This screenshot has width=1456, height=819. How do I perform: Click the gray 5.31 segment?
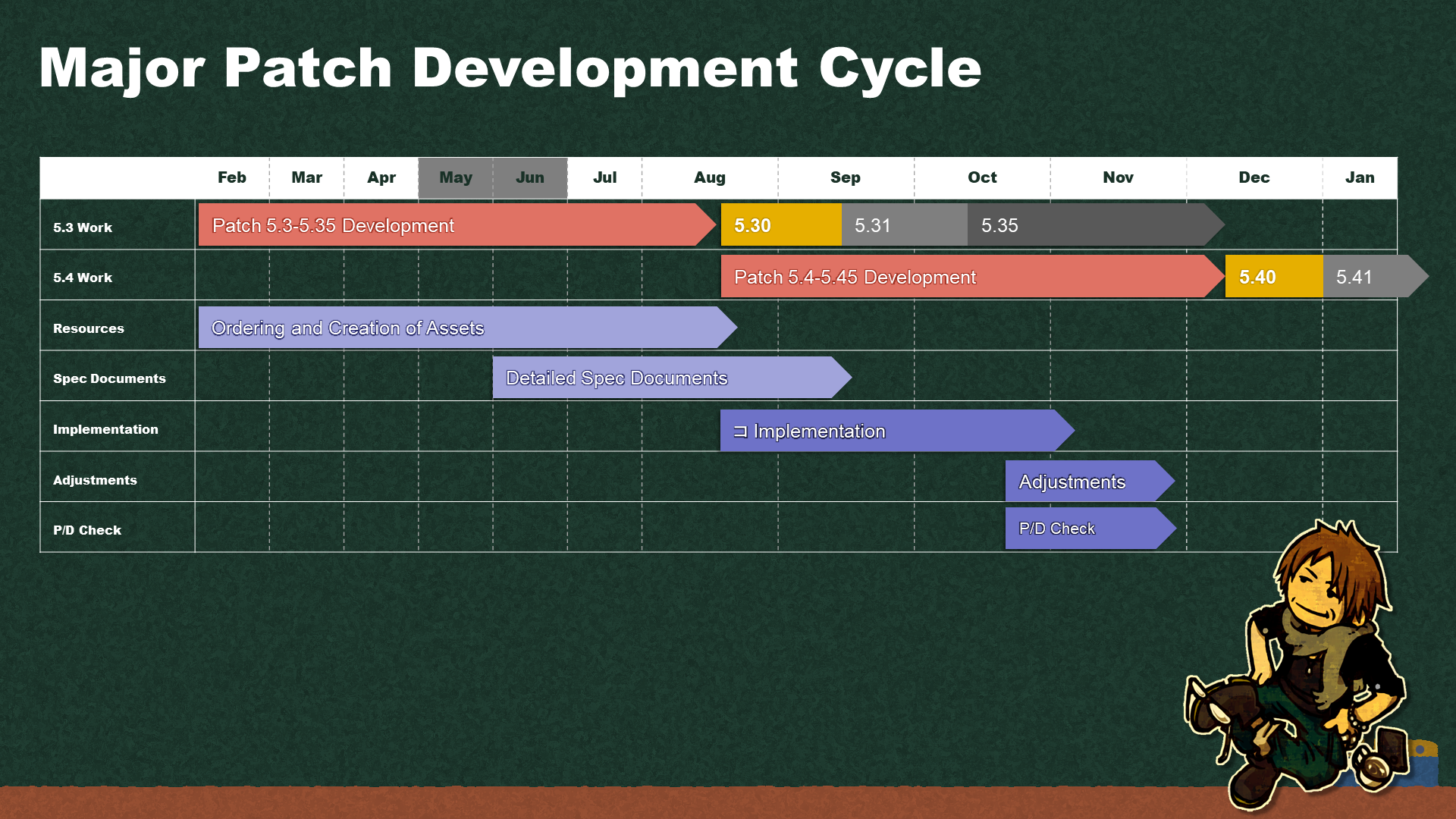click(903, 225)
